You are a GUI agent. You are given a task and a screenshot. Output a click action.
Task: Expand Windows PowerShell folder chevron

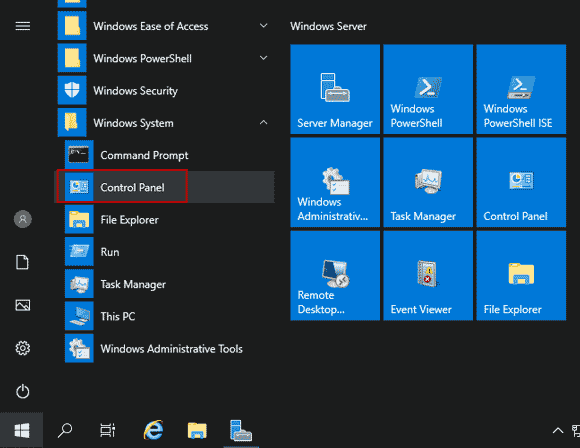(263, 58)
